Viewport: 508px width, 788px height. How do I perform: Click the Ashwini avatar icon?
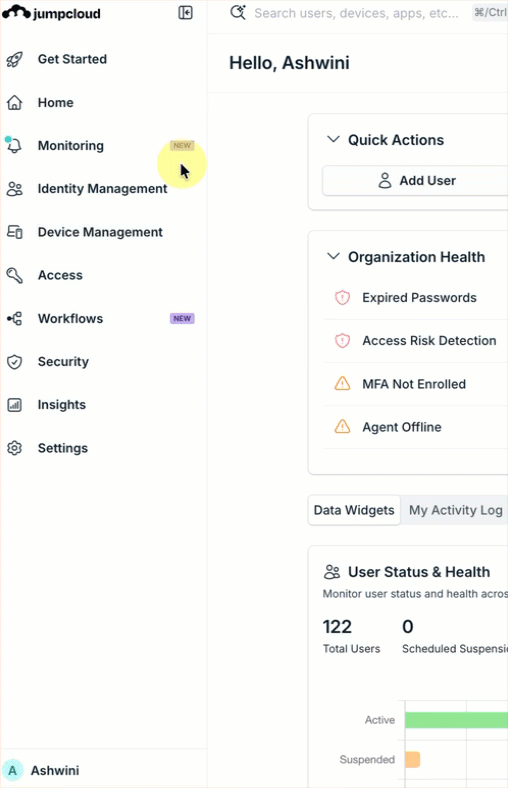[x=13, y=770]
